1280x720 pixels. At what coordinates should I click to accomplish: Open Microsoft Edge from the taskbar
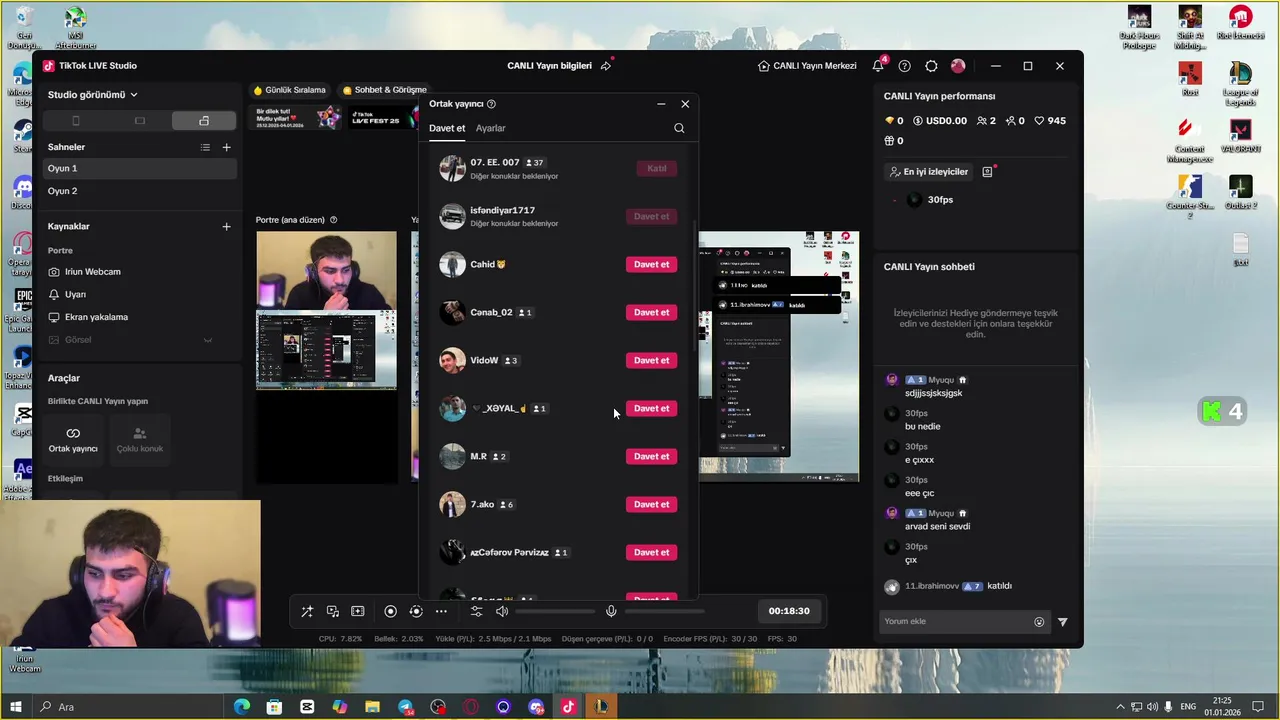[241, 707]
